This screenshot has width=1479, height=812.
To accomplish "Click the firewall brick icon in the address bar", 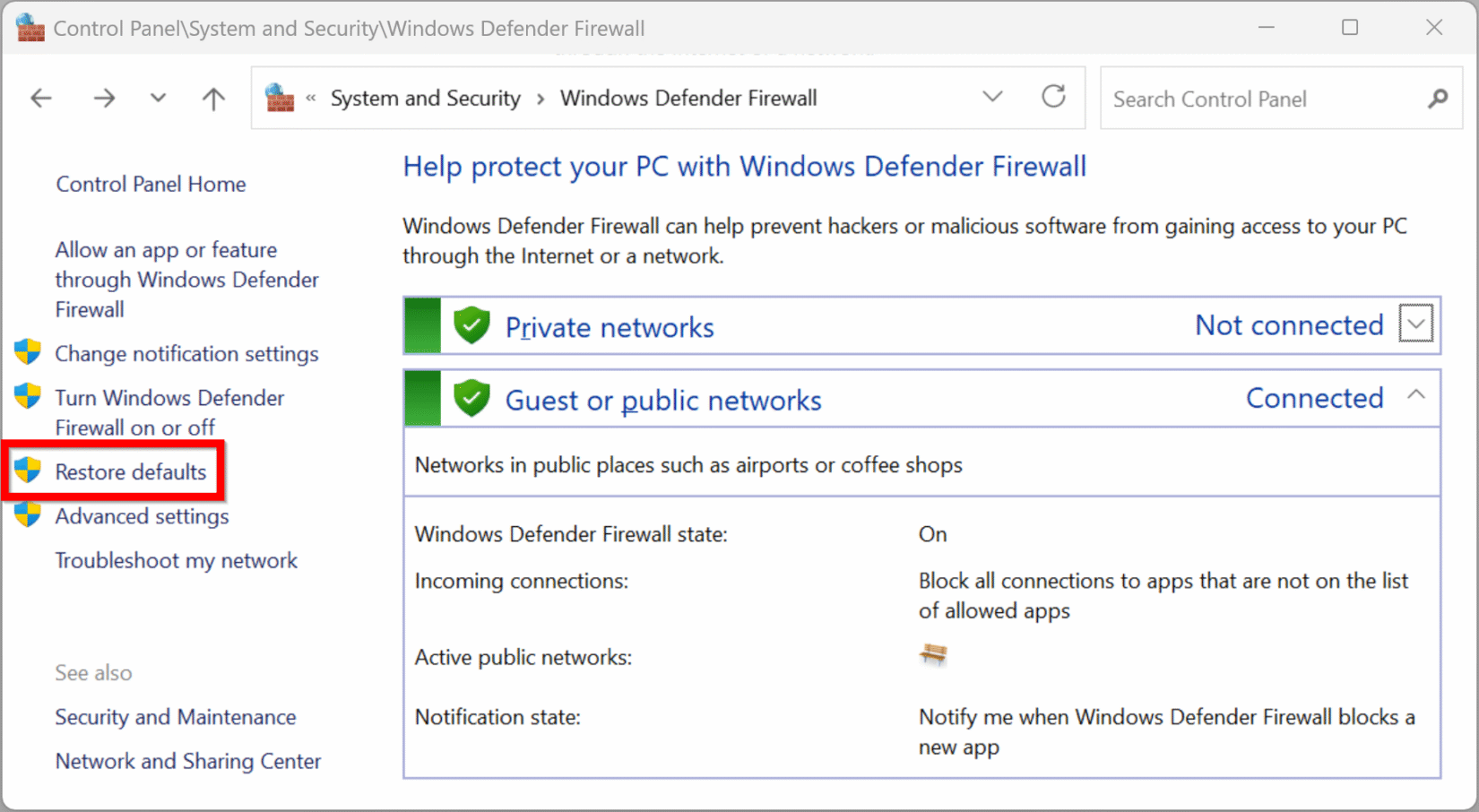I will click(x=278, y=98).
